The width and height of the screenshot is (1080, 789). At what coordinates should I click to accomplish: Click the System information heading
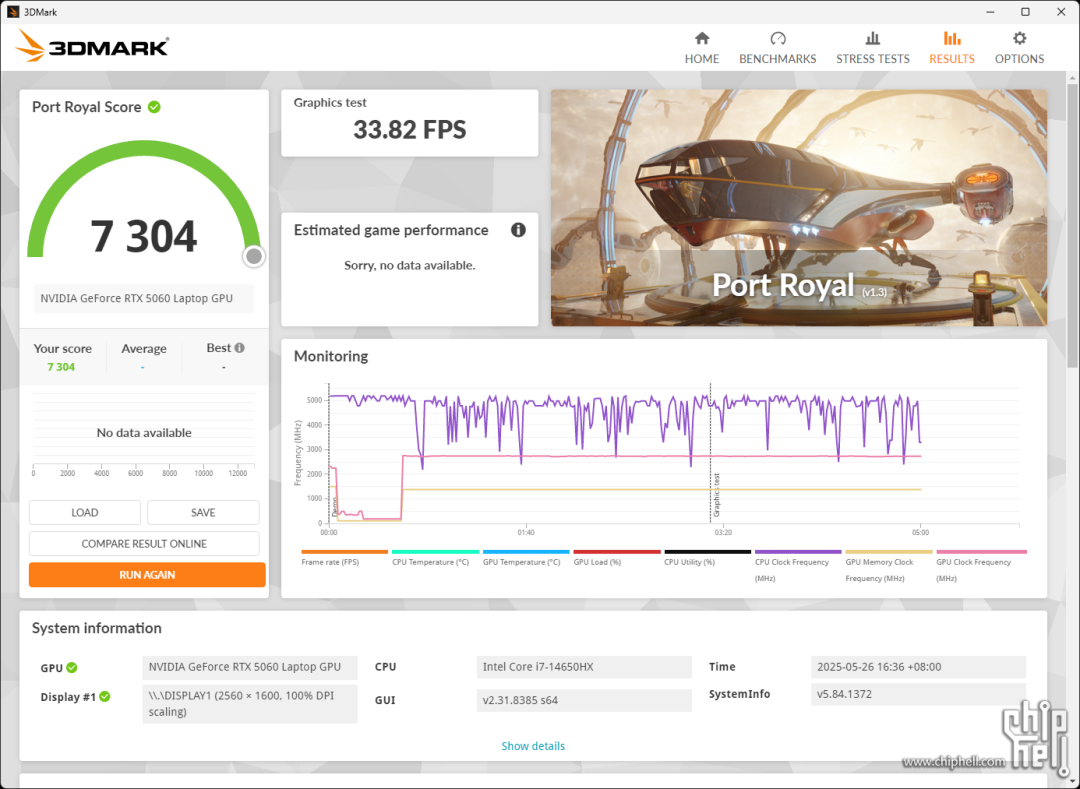96,628
